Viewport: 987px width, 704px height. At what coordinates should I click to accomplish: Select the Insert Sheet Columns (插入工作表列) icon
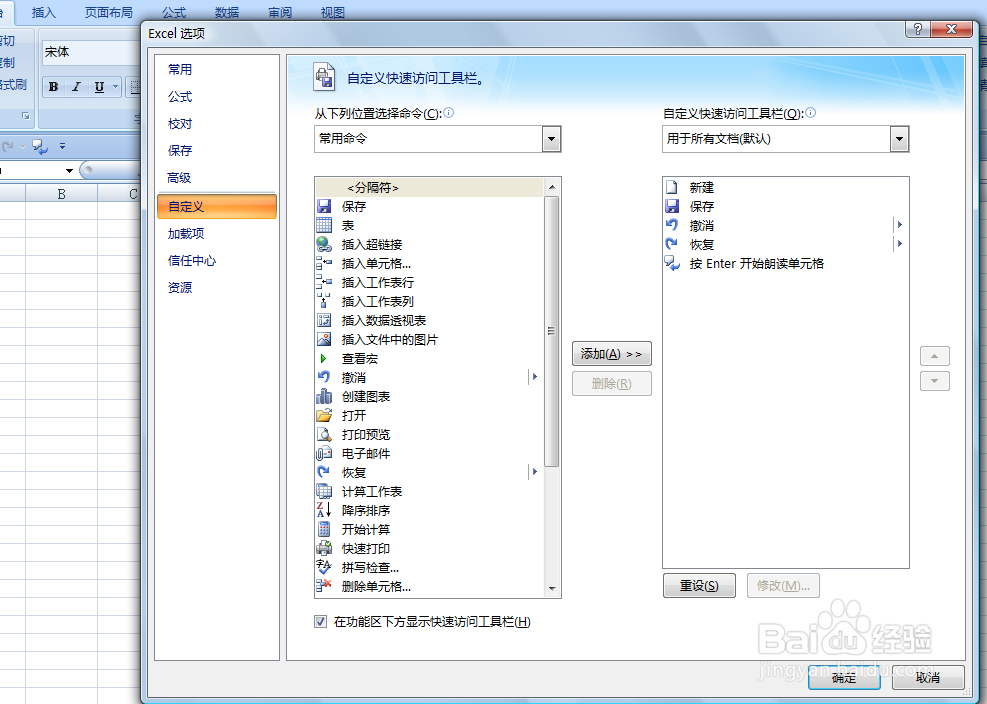[324, 301]
